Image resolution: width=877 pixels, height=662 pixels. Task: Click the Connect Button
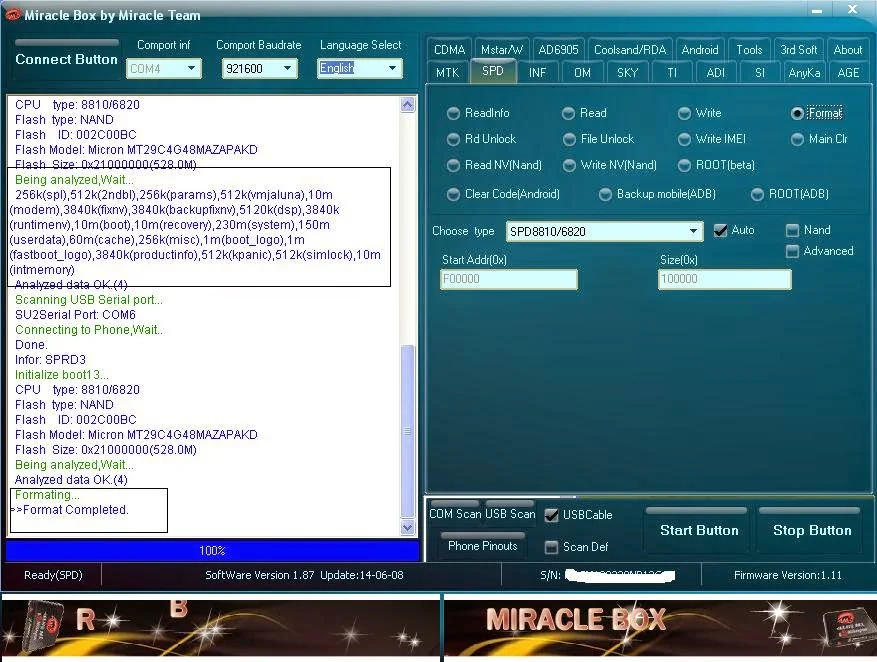66,59
